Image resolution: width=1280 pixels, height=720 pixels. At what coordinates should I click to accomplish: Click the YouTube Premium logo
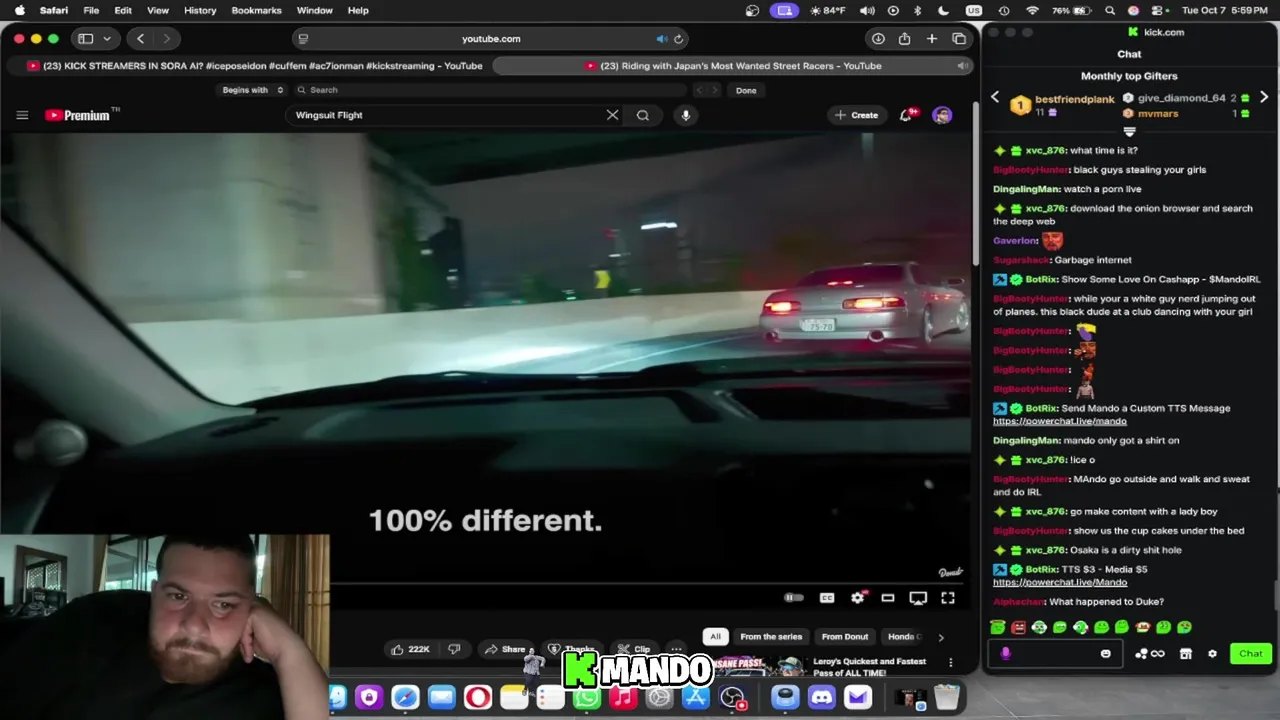(82, 115)
